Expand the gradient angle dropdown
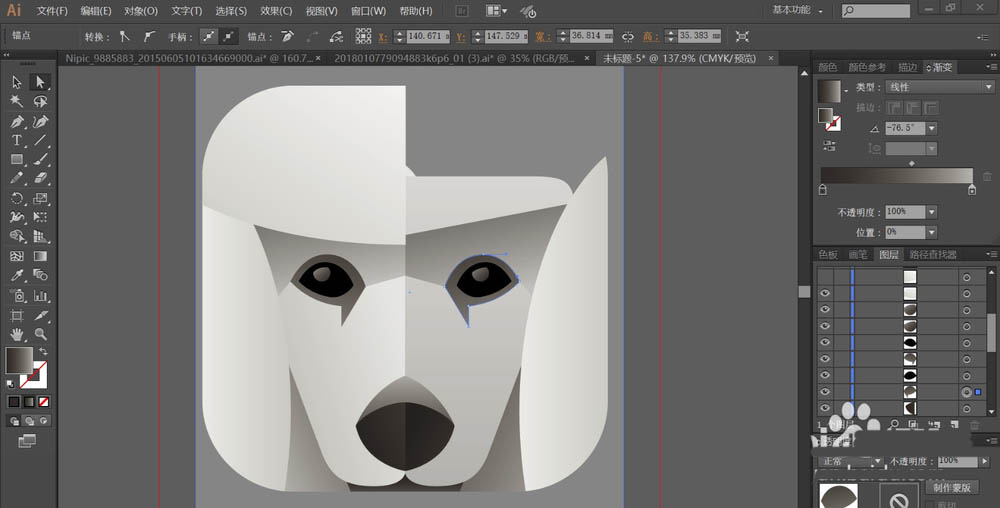1000x508 pixels. [932, 128]
